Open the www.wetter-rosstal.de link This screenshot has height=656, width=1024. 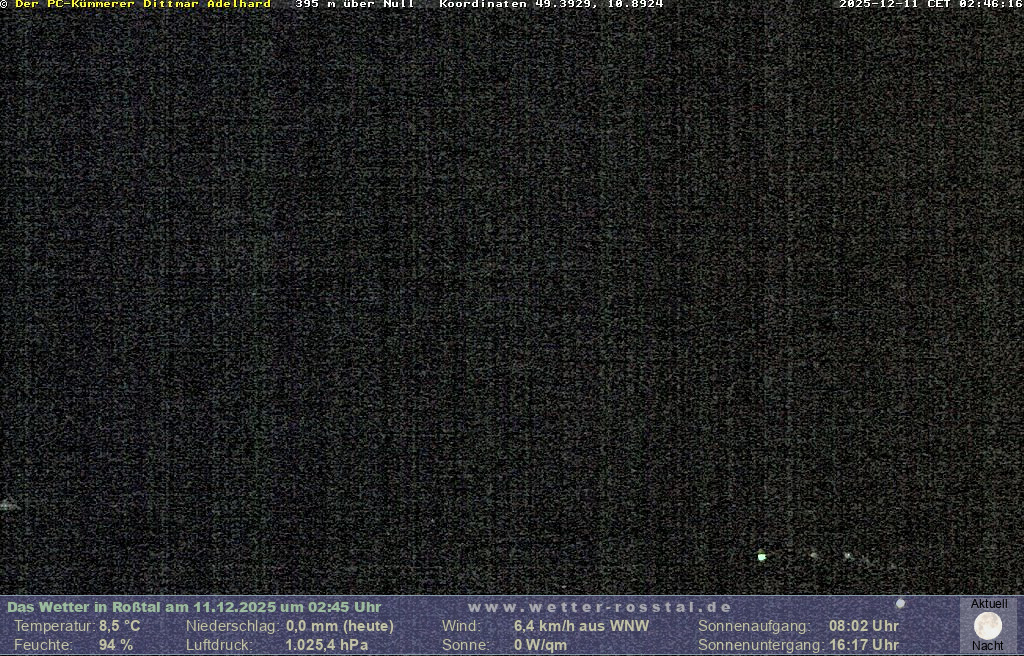point(600,607)
